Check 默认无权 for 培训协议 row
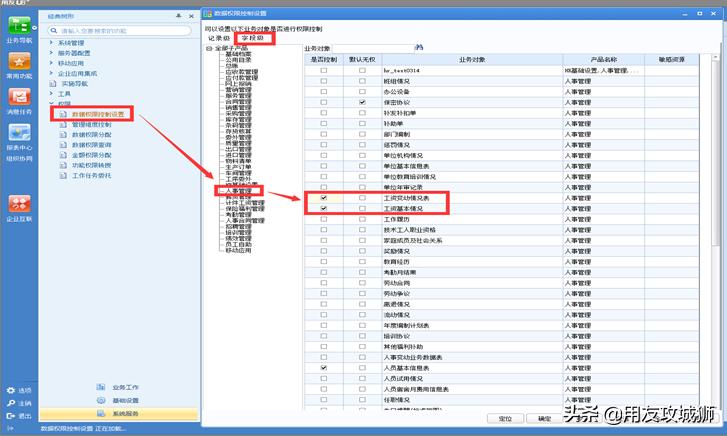 coord(362,336)
